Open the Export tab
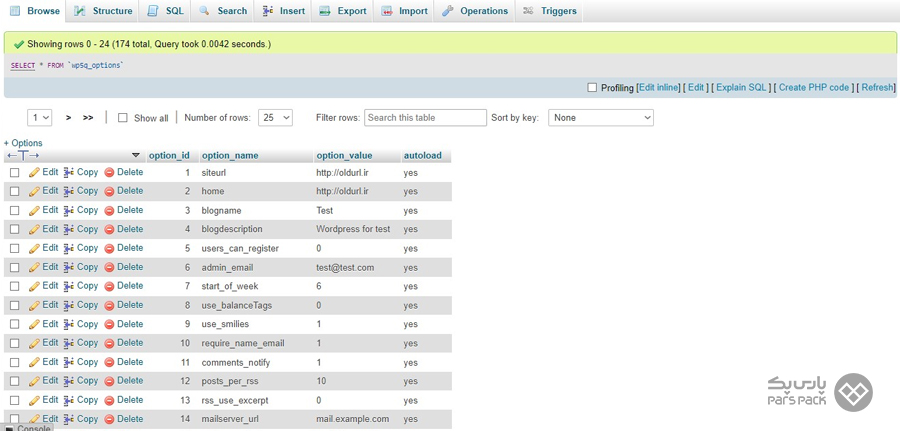This screenshot has height=431, width=900. pyautogui.click(x=343, y=11)
